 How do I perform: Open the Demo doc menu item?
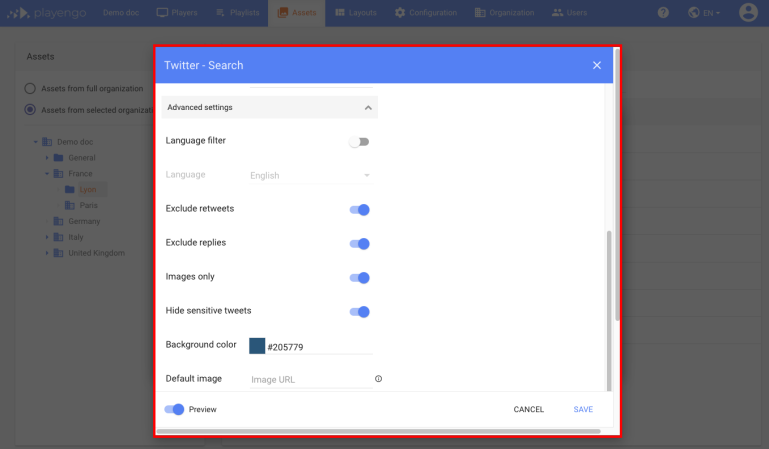click(121, 13)
